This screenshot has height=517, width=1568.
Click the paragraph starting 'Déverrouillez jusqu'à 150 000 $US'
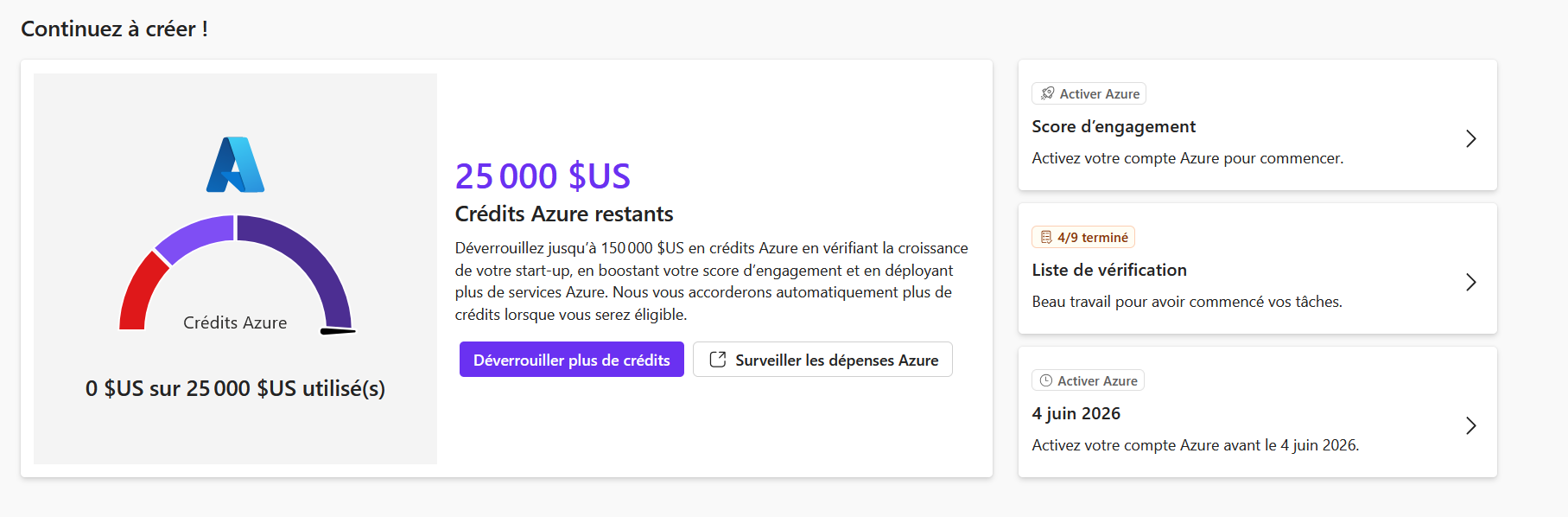(711, 281)
